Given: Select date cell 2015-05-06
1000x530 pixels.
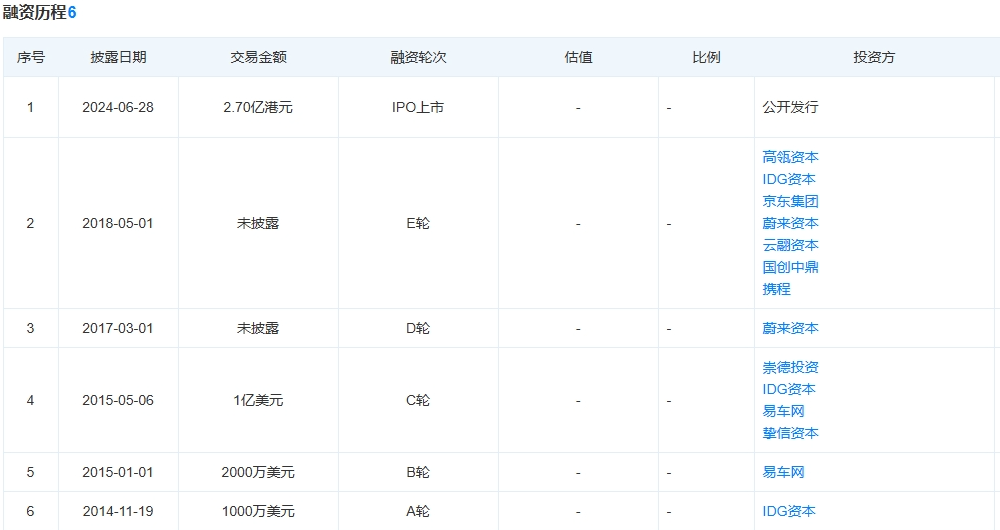Looking at the screenshot, I should [x=118, y=400].
